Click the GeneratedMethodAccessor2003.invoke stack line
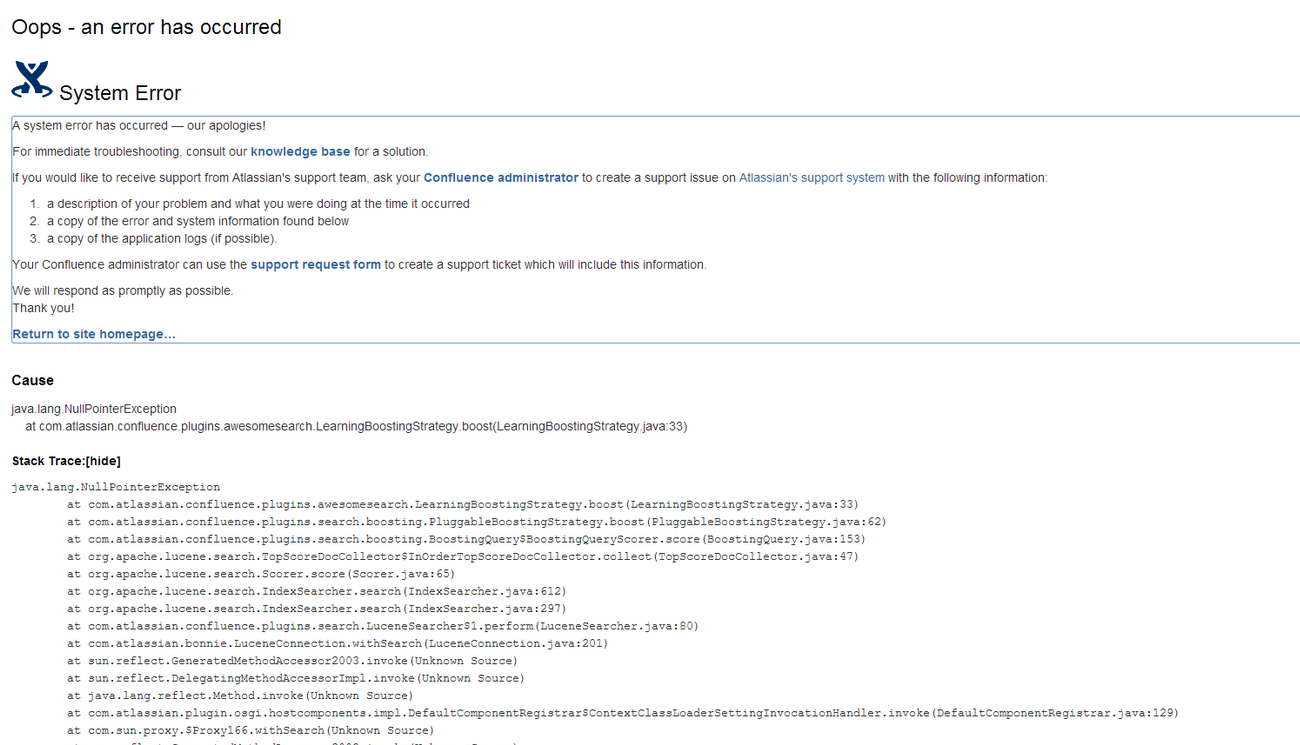The height and width of the screenshot is (745, 1300). coord(292,661)
